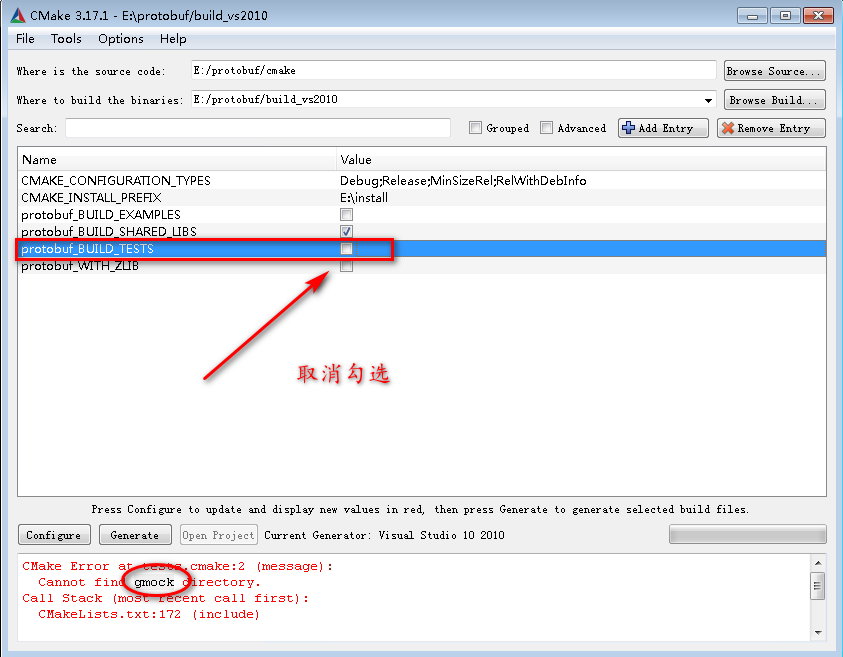Image resolution: width=843 pixels, height=657 pixels.
Task: Select the CMAKE_INSTALL_PREFIX entry
Action: coord(422,197)
